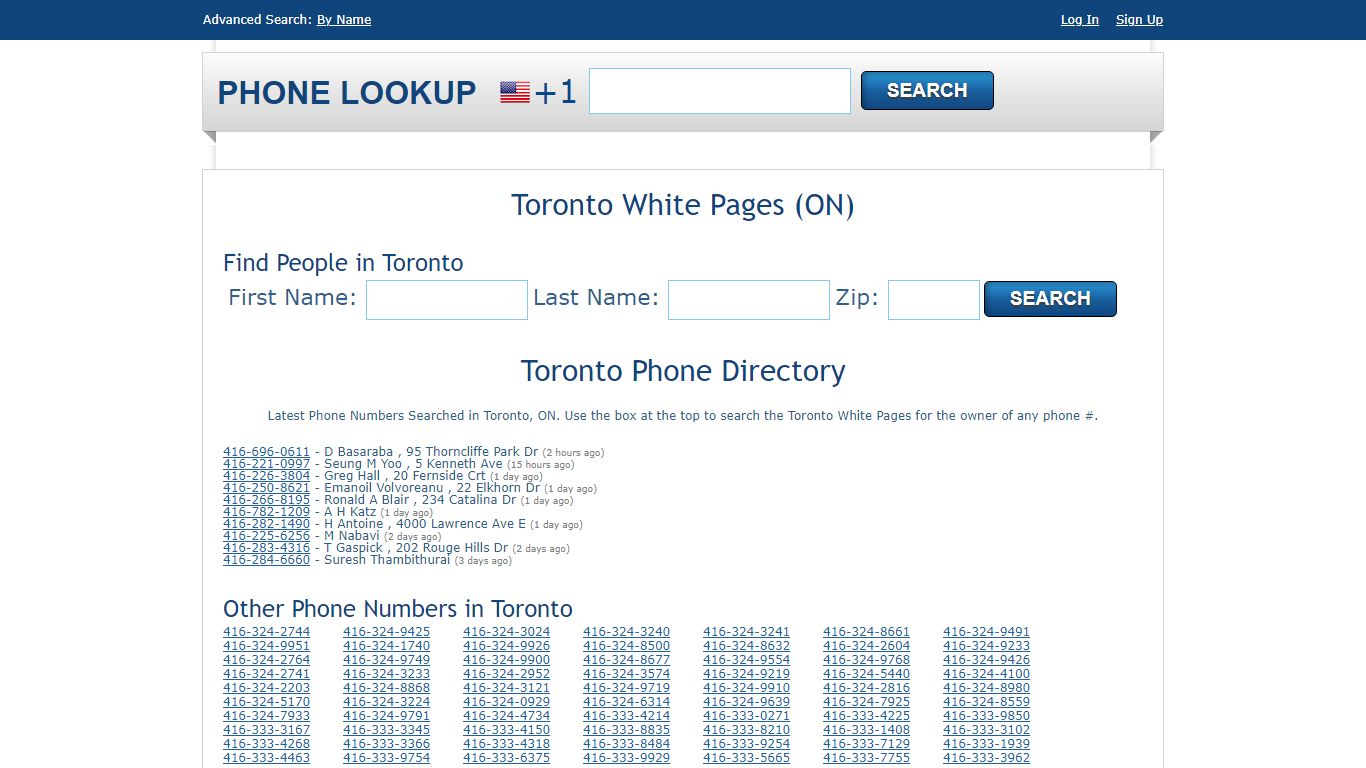Click number 416-324-0929
The width and height of the screenshot is (1366, 768).
[x=507, y=702]
